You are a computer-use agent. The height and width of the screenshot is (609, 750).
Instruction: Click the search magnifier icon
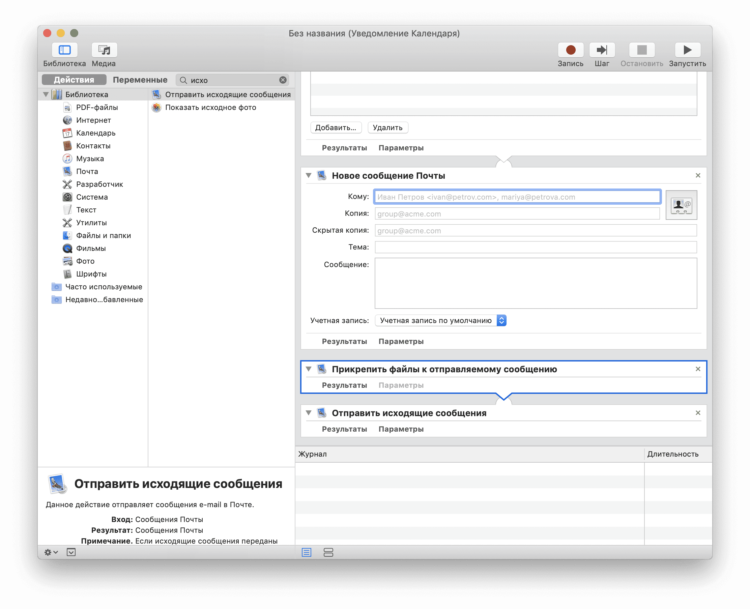[x=183, y=80]
